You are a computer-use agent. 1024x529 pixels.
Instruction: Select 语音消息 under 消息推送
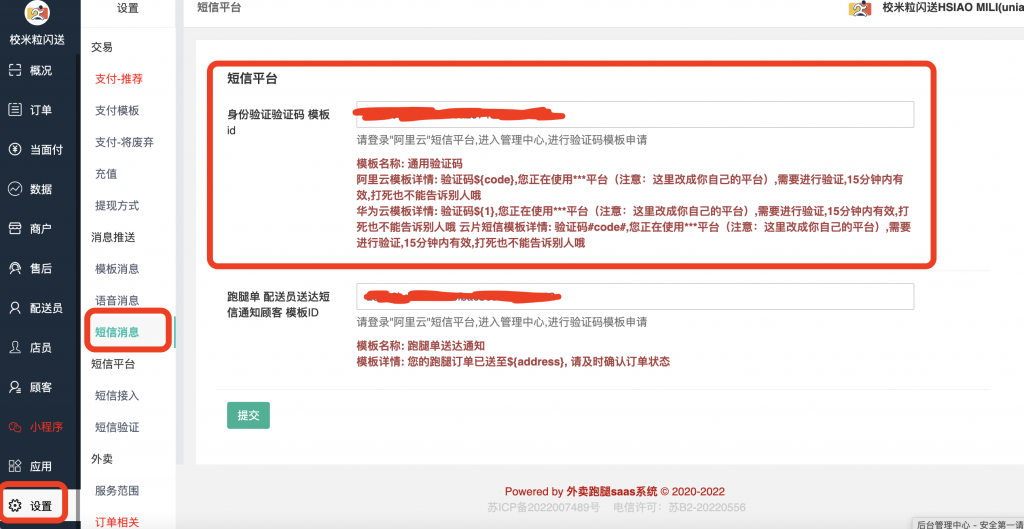tap(117, 300)
